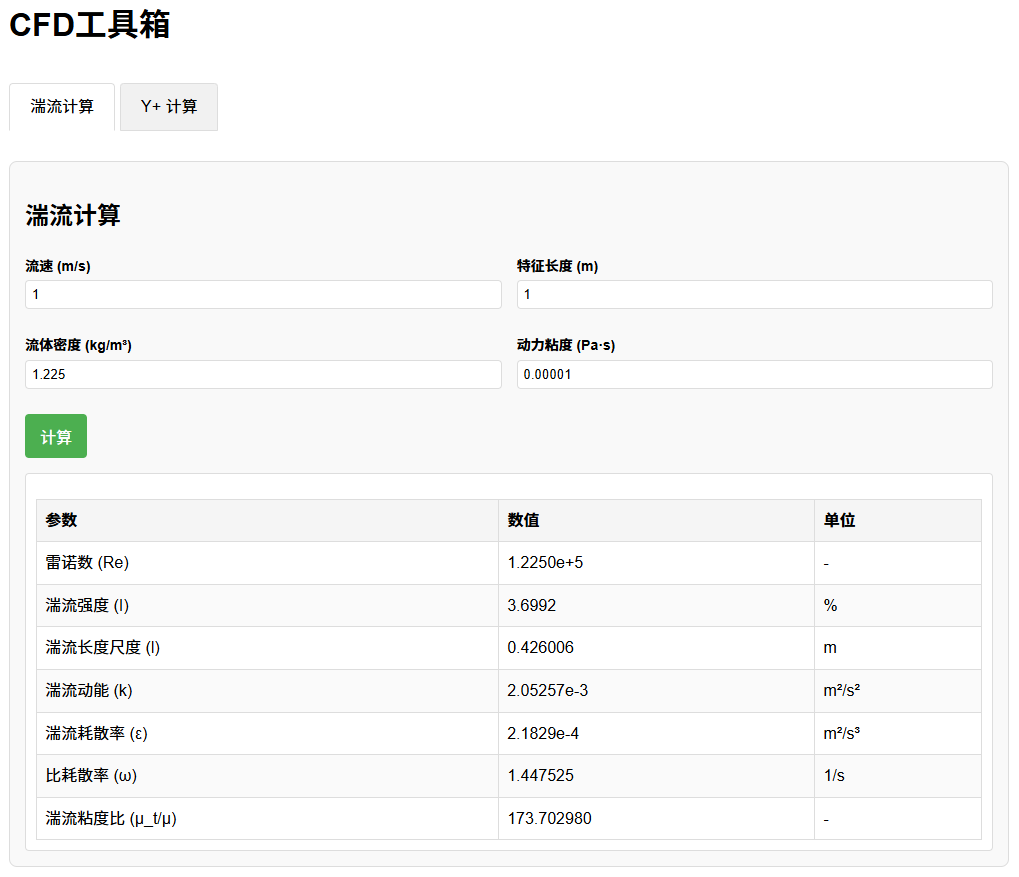This screenshot has width=1019, height=877.
Task: Focus the 特征长度 (m) input box
Action: [x=754, y=295]
